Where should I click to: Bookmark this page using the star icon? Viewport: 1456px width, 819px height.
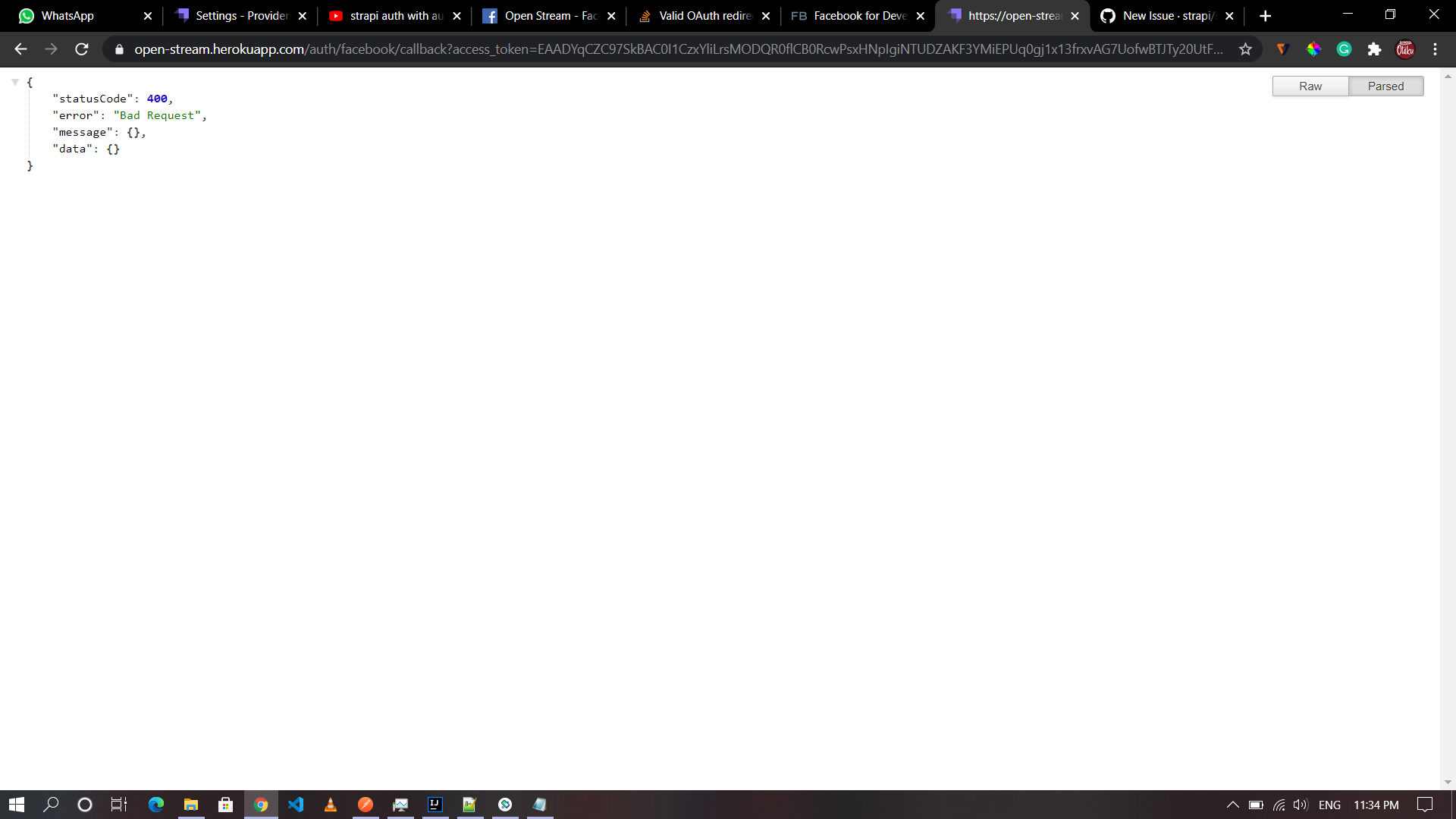(x=1246, y=49)
